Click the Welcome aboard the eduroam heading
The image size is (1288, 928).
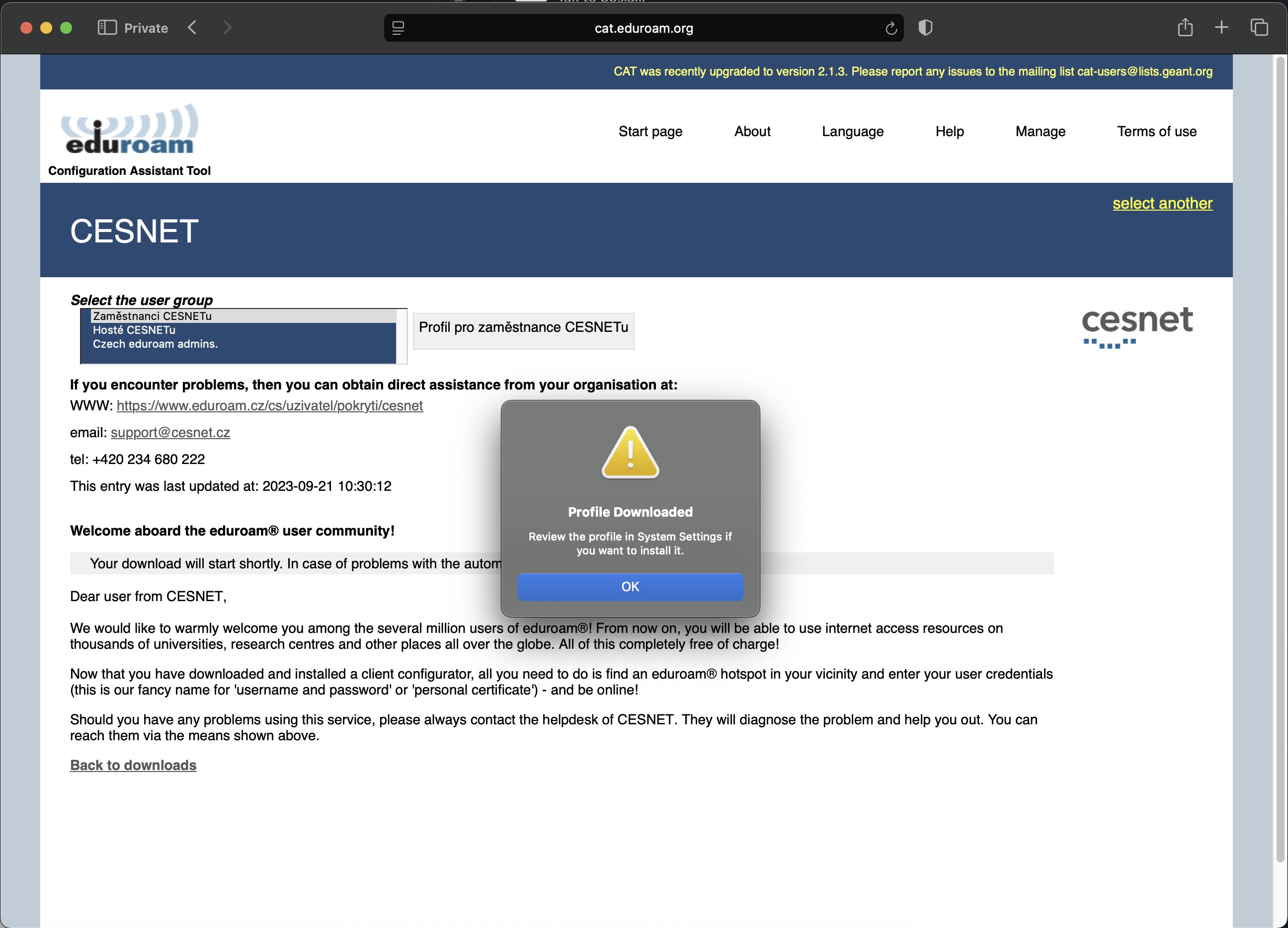tap(232, 531)
